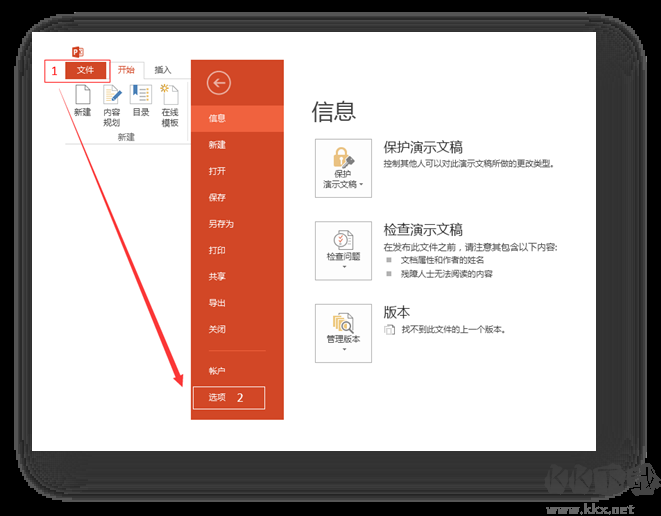Expand the 检查问题 dropdown button
This screenshot has width=661, height=516.
343,251
